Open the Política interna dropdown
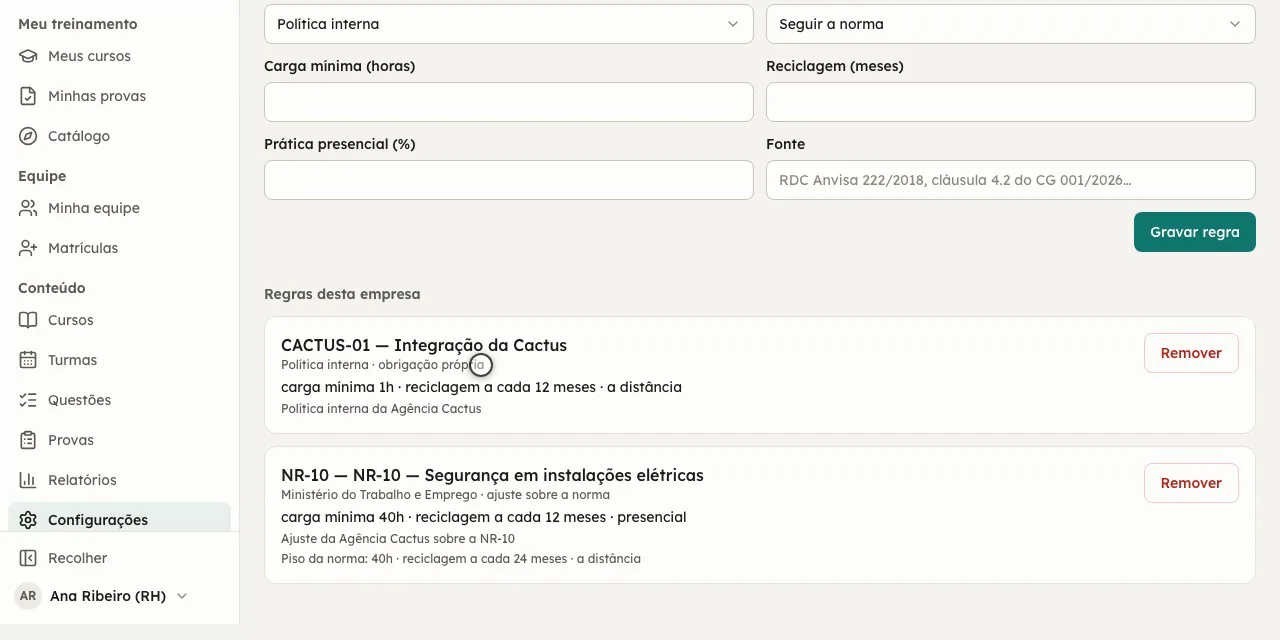This screenshot has height=640, width=1280. pyautogui.click(x=508, y=24)
